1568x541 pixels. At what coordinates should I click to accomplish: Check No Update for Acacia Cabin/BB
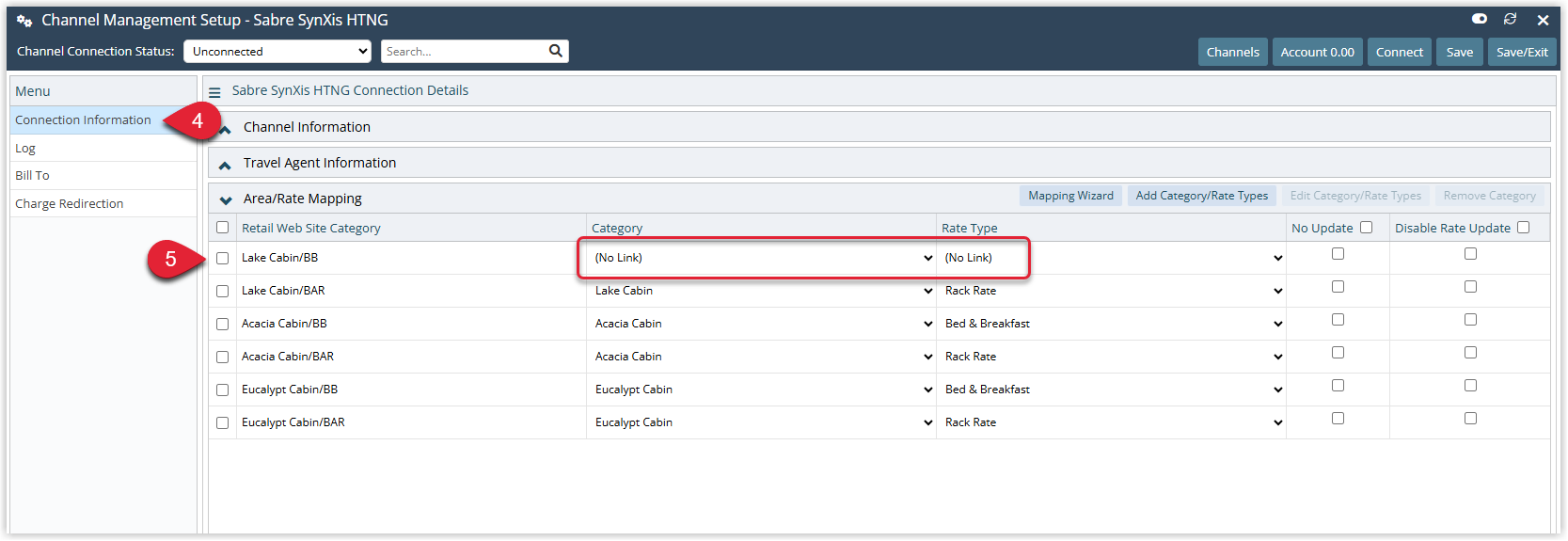[x=1338, y=320]
